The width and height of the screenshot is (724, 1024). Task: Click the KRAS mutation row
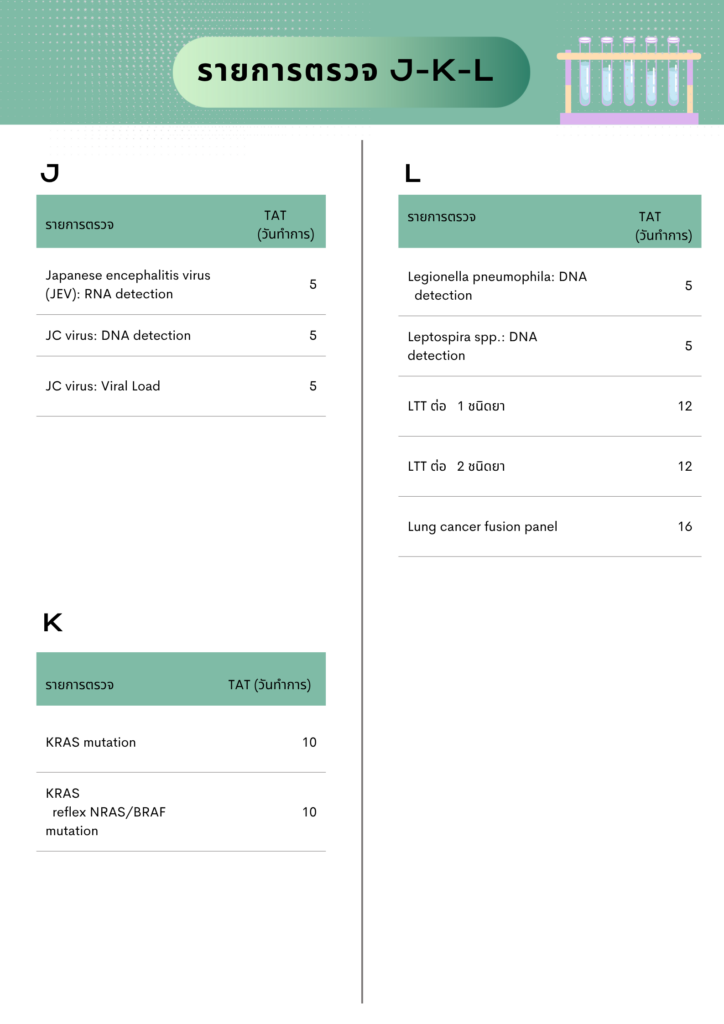181,742
